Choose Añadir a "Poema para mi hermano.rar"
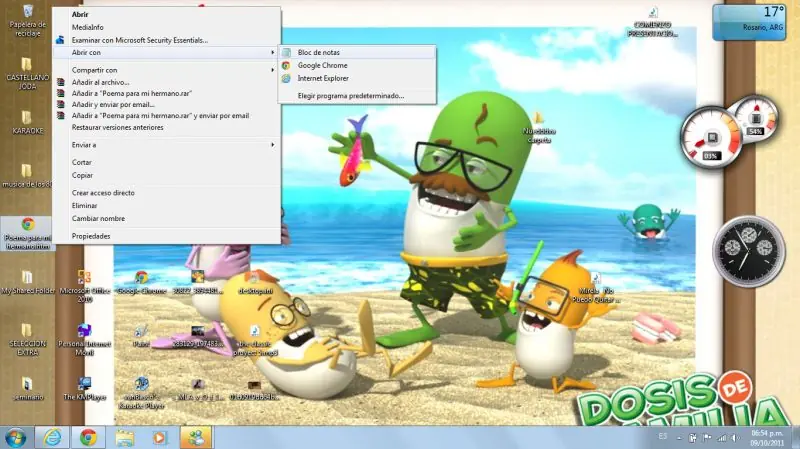 166,93
